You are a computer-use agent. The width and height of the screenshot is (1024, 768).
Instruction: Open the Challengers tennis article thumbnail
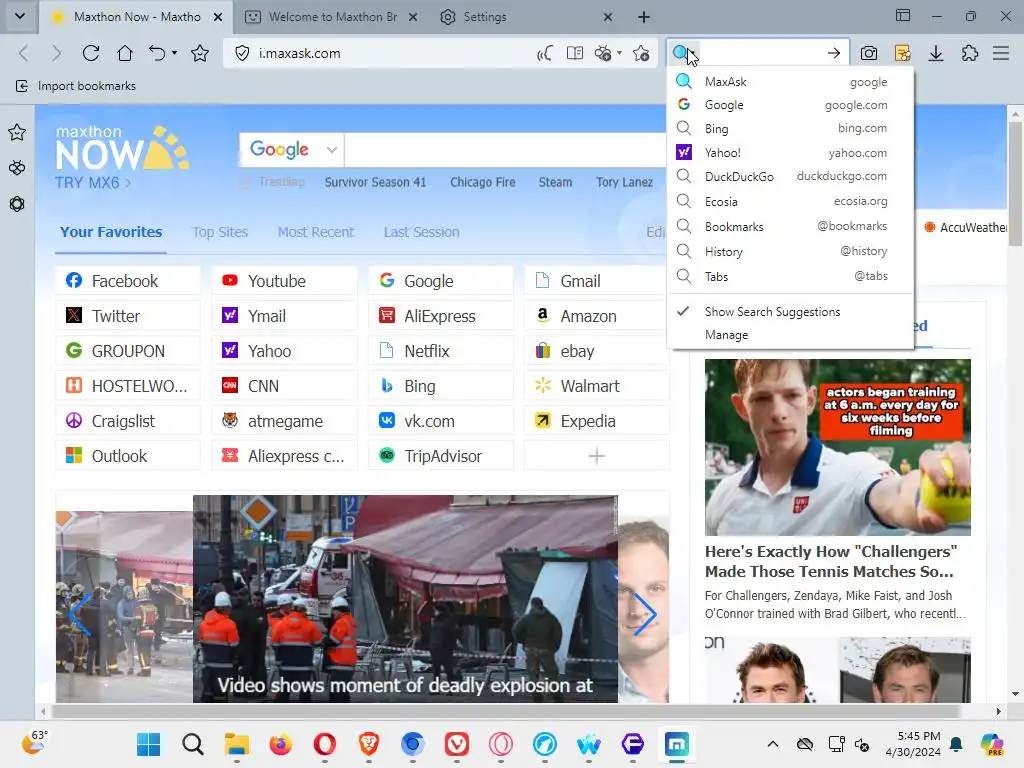[x=838, y=447]
